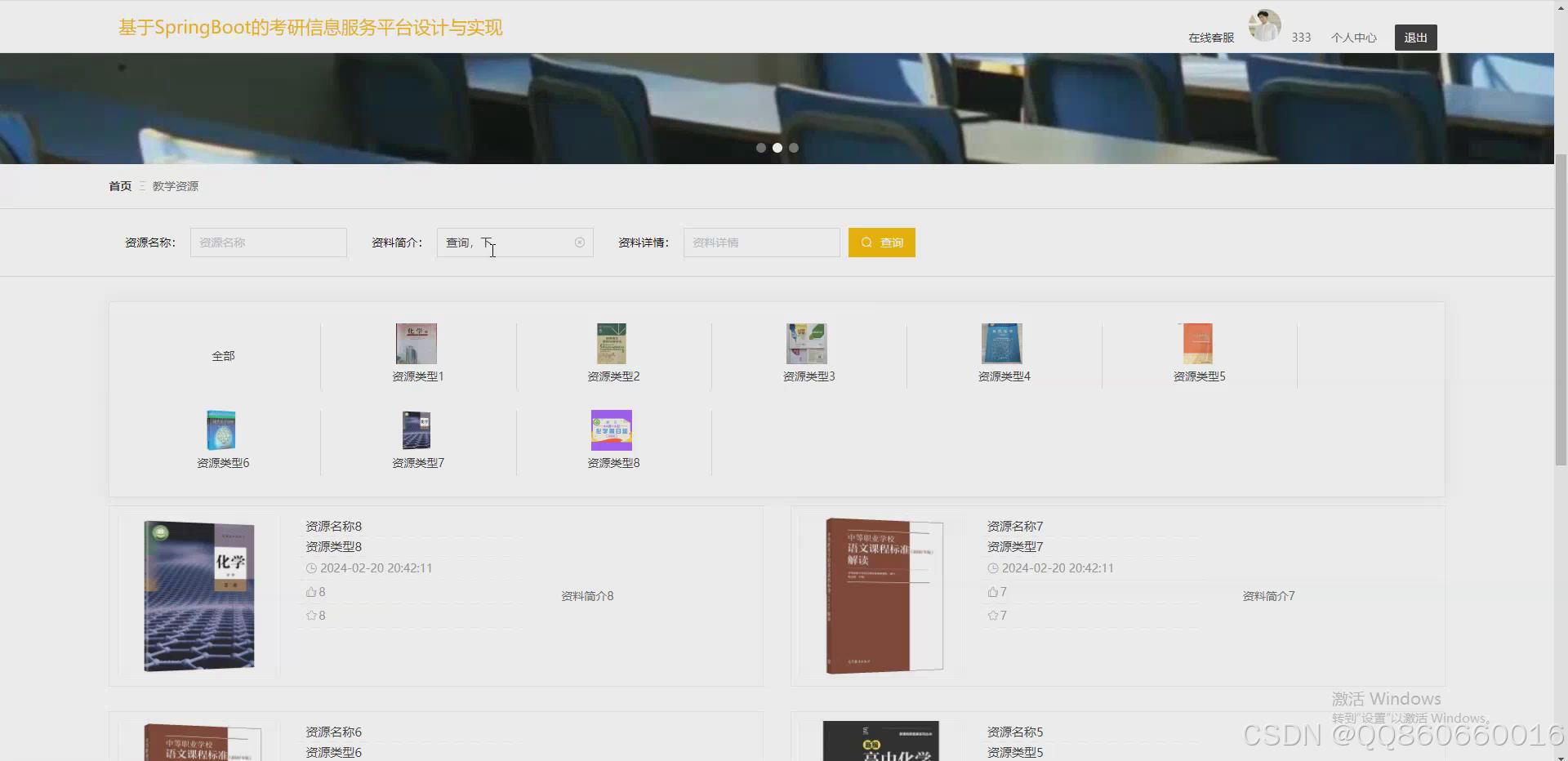
Task: Show the third carousel slide dot
Action: (x=794, y=148)
